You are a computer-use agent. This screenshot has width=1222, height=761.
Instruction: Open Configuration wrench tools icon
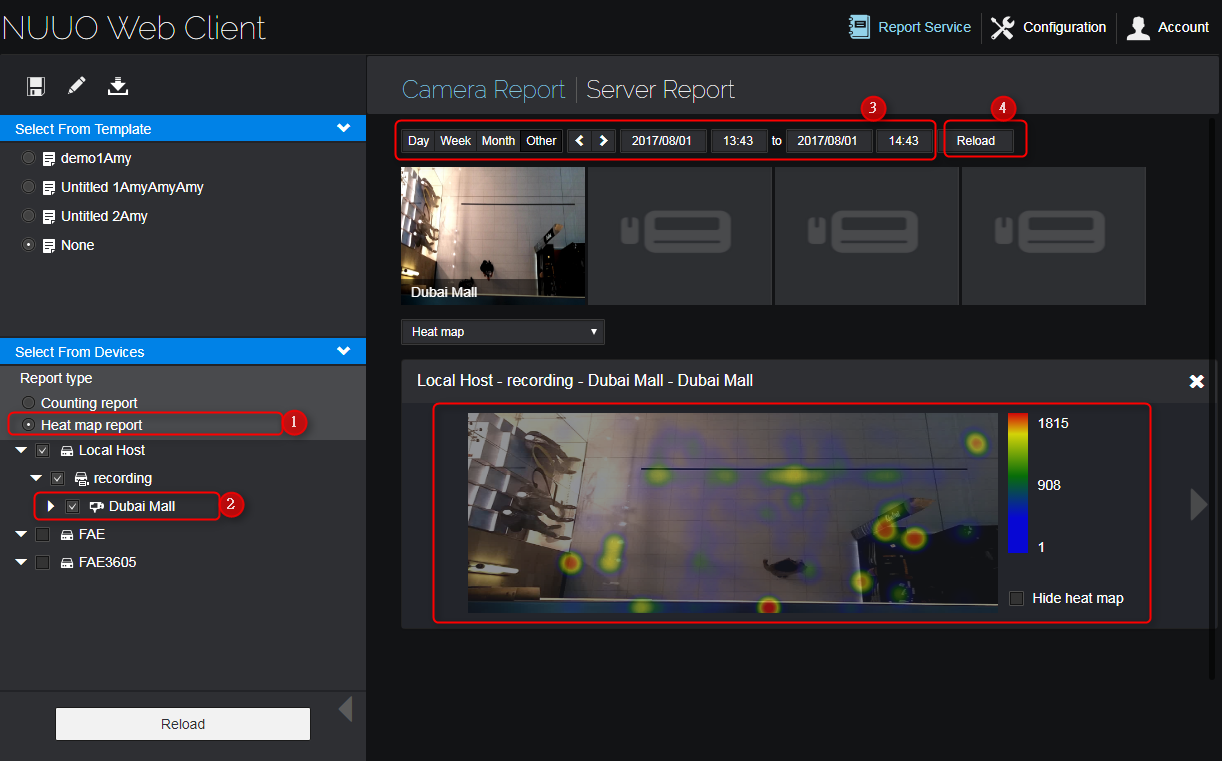tap(1003, 27)
